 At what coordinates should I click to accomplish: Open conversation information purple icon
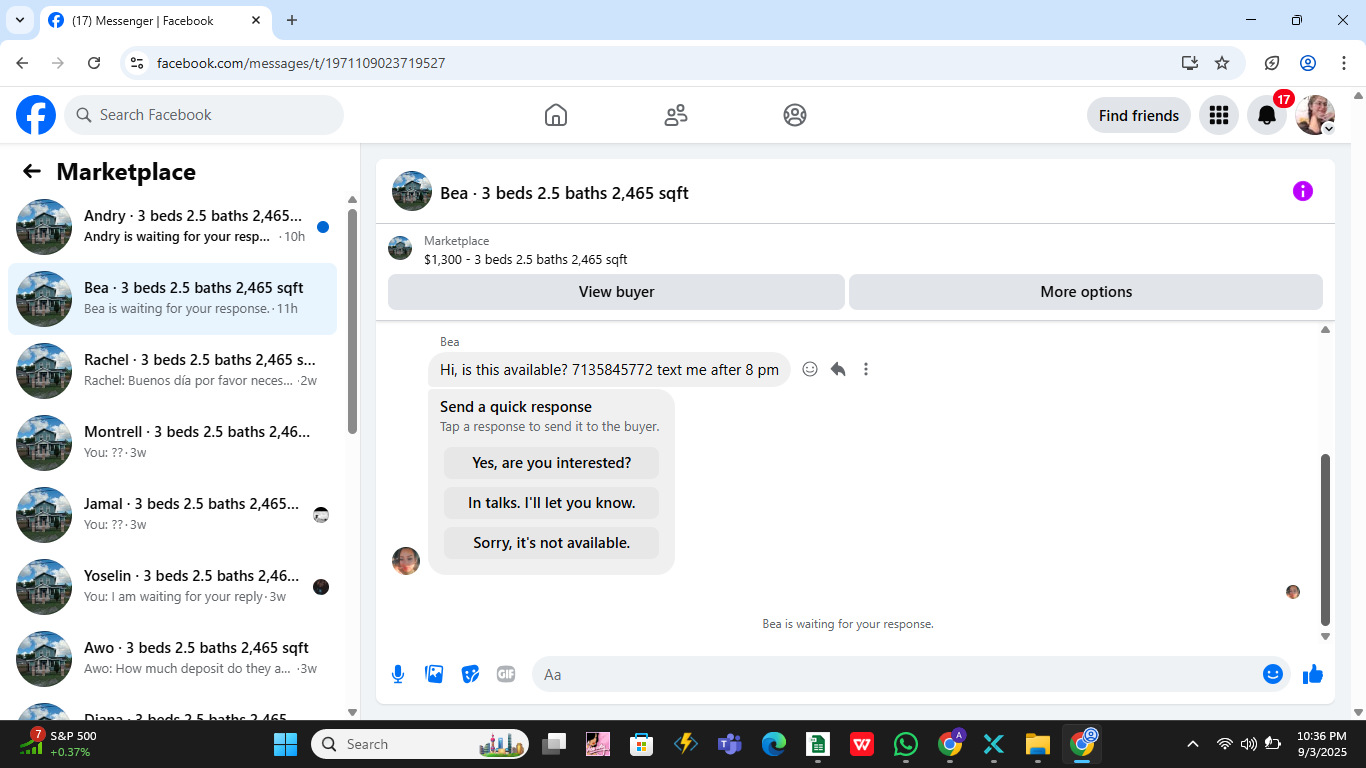click(1303, 191)
